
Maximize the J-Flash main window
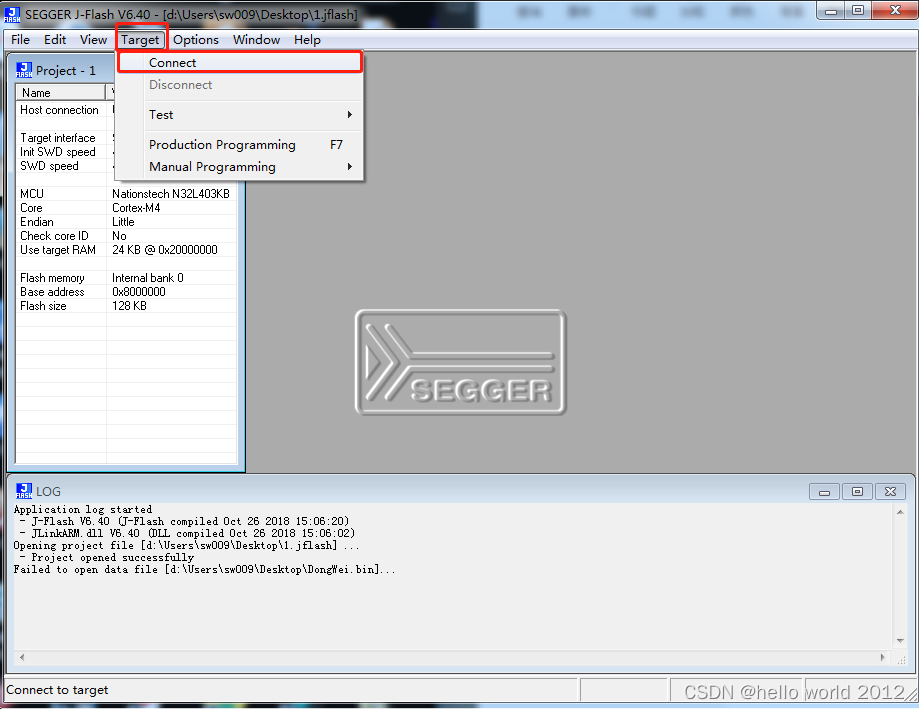[x=858, y=11]
